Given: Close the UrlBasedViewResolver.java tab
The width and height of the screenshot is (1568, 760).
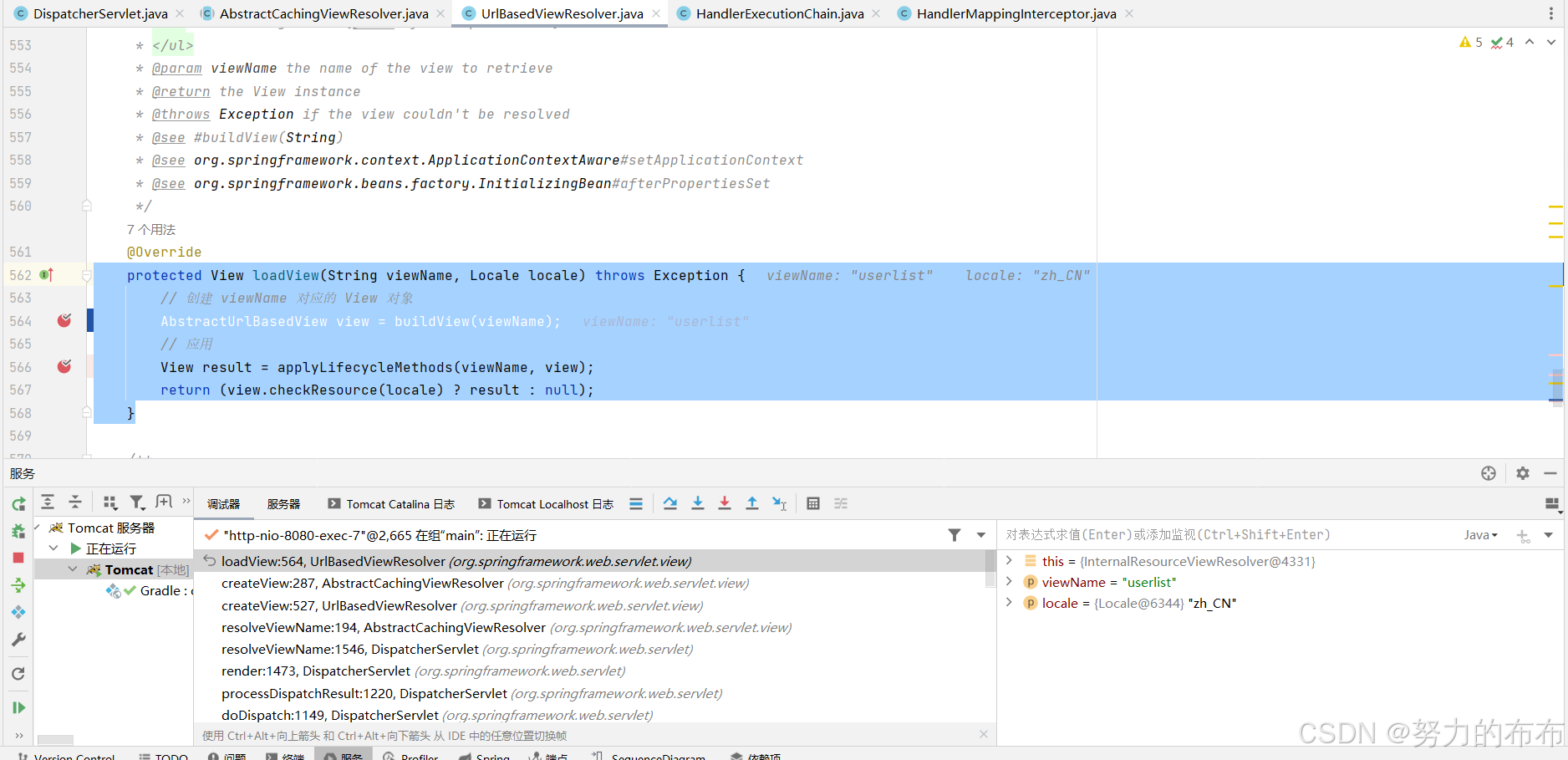Looking at the screenshot, I should pos(656,13).
